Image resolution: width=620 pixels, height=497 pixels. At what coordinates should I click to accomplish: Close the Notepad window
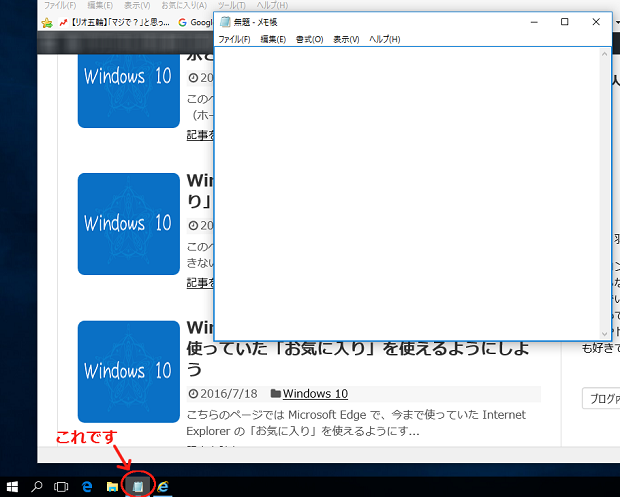[x=596, y=22]
